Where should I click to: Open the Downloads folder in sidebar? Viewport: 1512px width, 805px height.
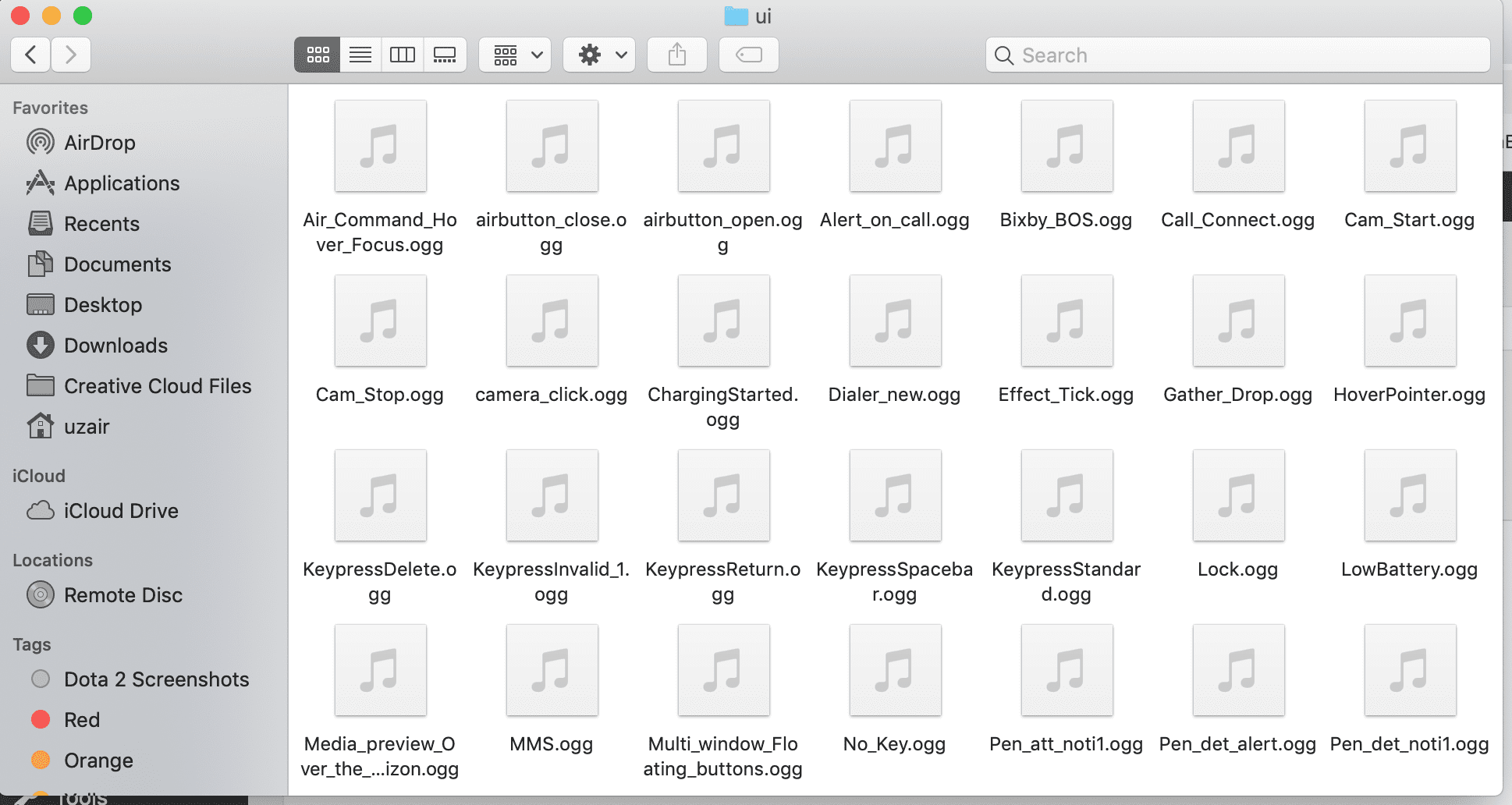pyautogui.click(x=115, y=346)
